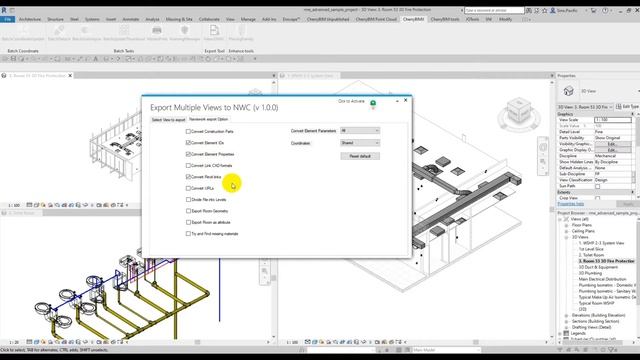
Task: Select Typical Room WSHP view
Action: (596, 303)
